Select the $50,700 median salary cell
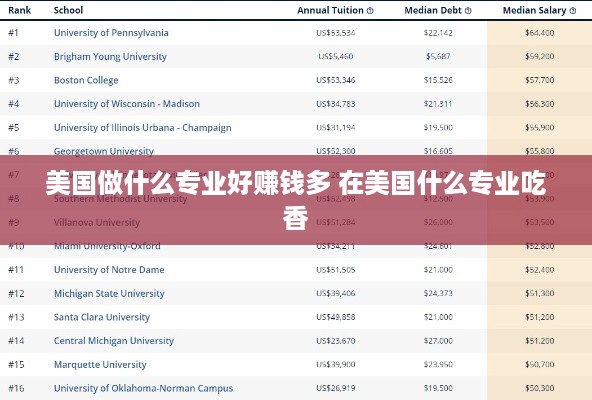The image size is (592, 400). [540, 364]
